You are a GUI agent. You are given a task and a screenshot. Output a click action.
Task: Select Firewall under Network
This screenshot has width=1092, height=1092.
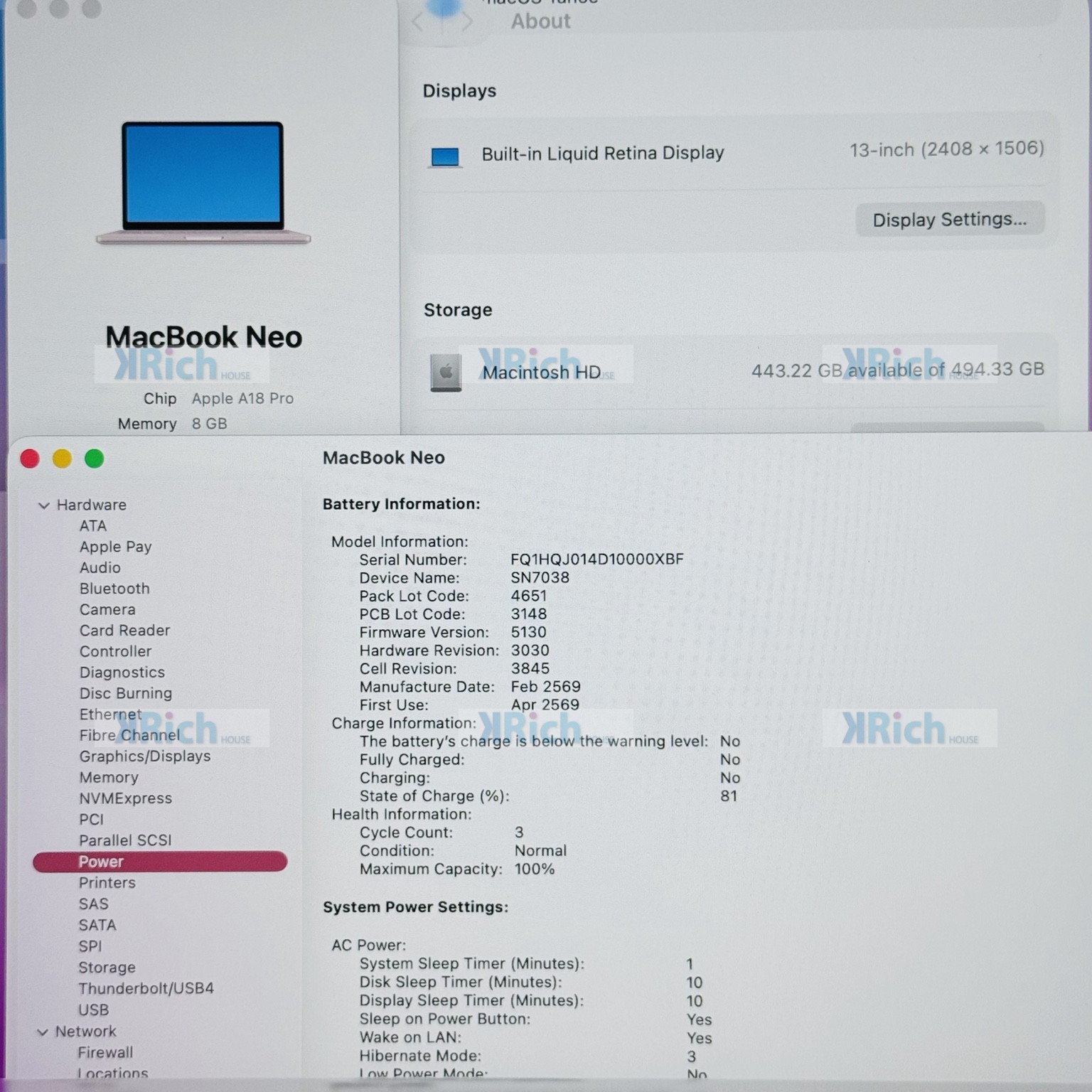(x=105, y=1052)
